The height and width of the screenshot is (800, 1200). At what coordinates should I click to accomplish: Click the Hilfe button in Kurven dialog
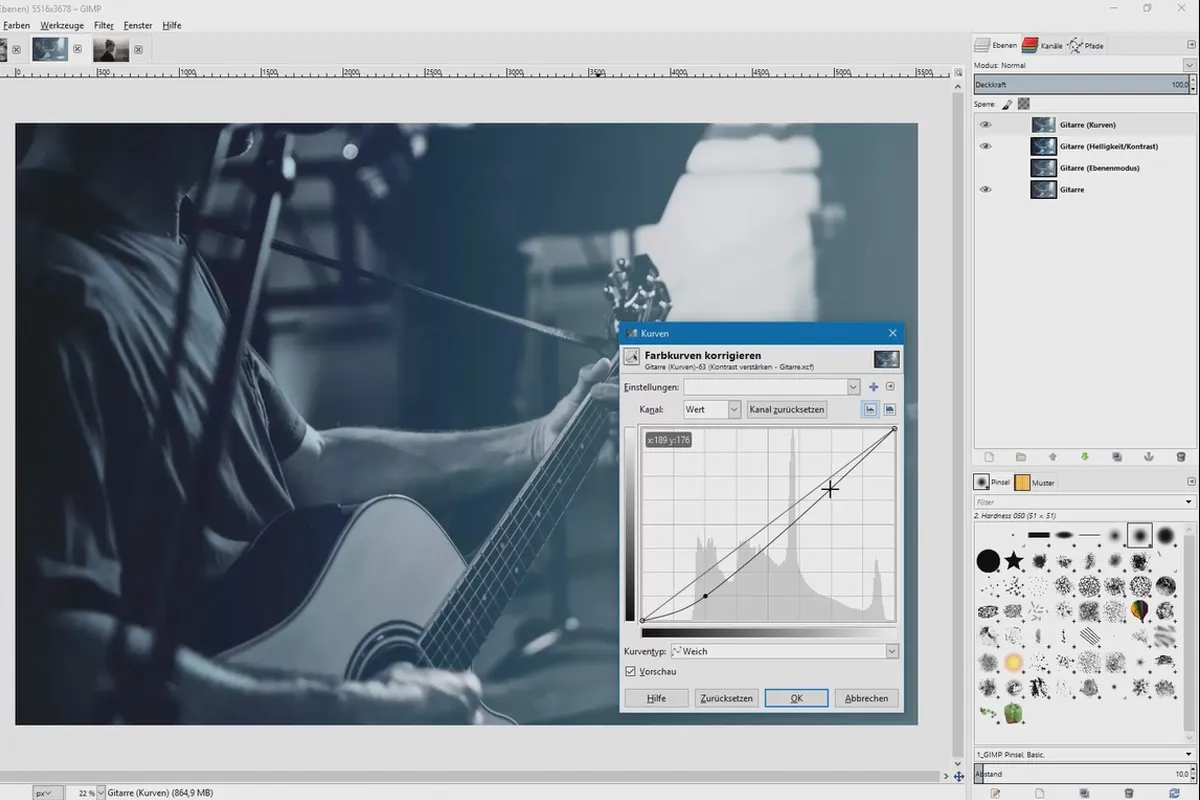point(656,698)
